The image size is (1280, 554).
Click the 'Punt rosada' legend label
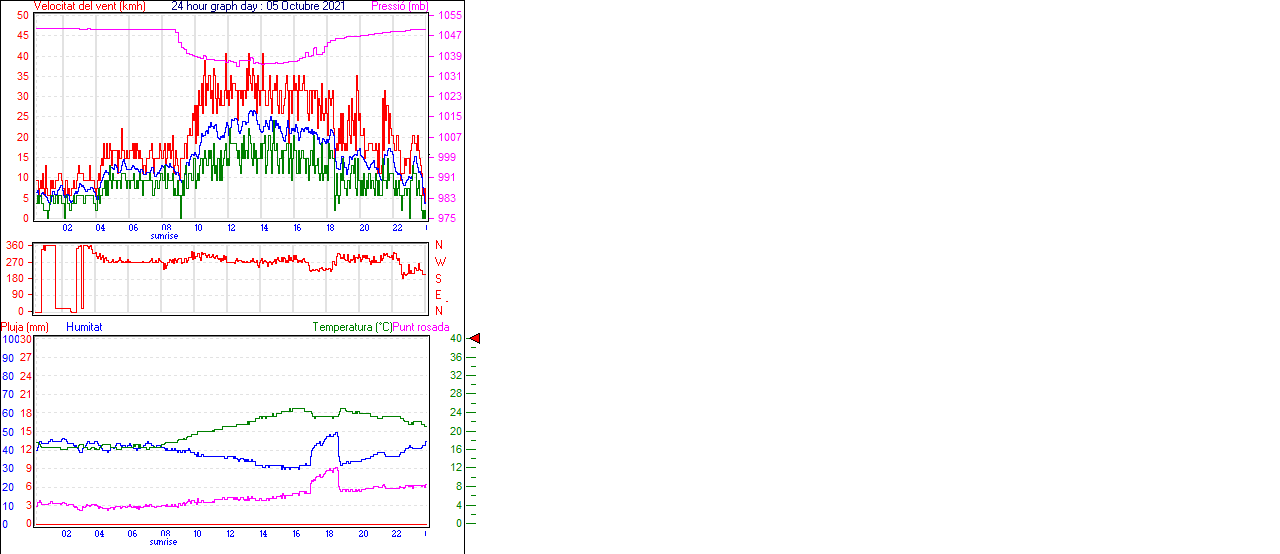421,327
